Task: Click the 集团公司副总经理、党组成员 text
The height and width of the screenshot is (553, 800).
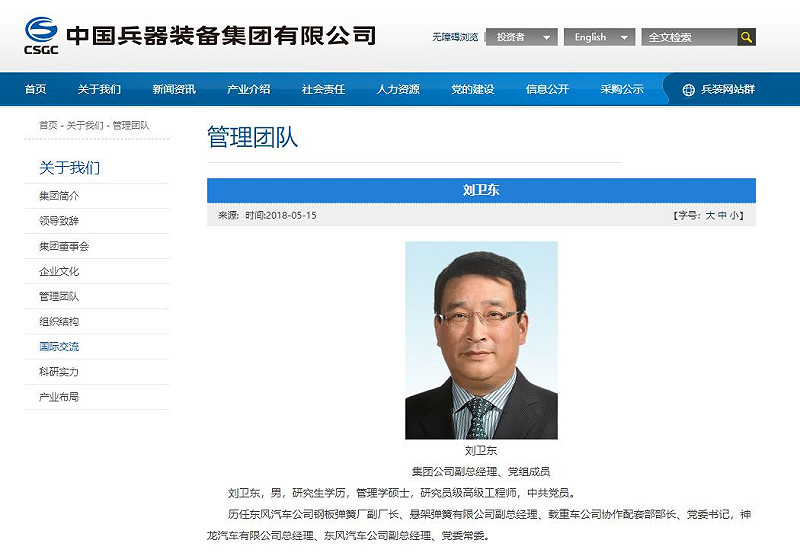Action: pyautogui.click(x=481, y=471)
